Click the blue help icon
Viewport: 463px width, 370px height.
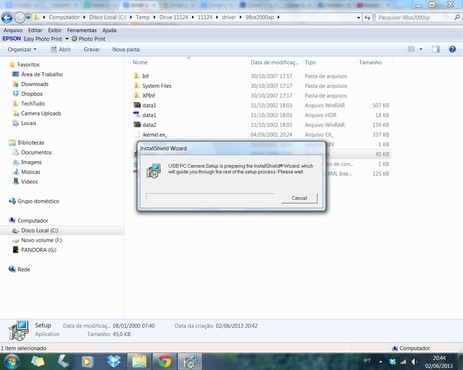click(x=452, y=49)
